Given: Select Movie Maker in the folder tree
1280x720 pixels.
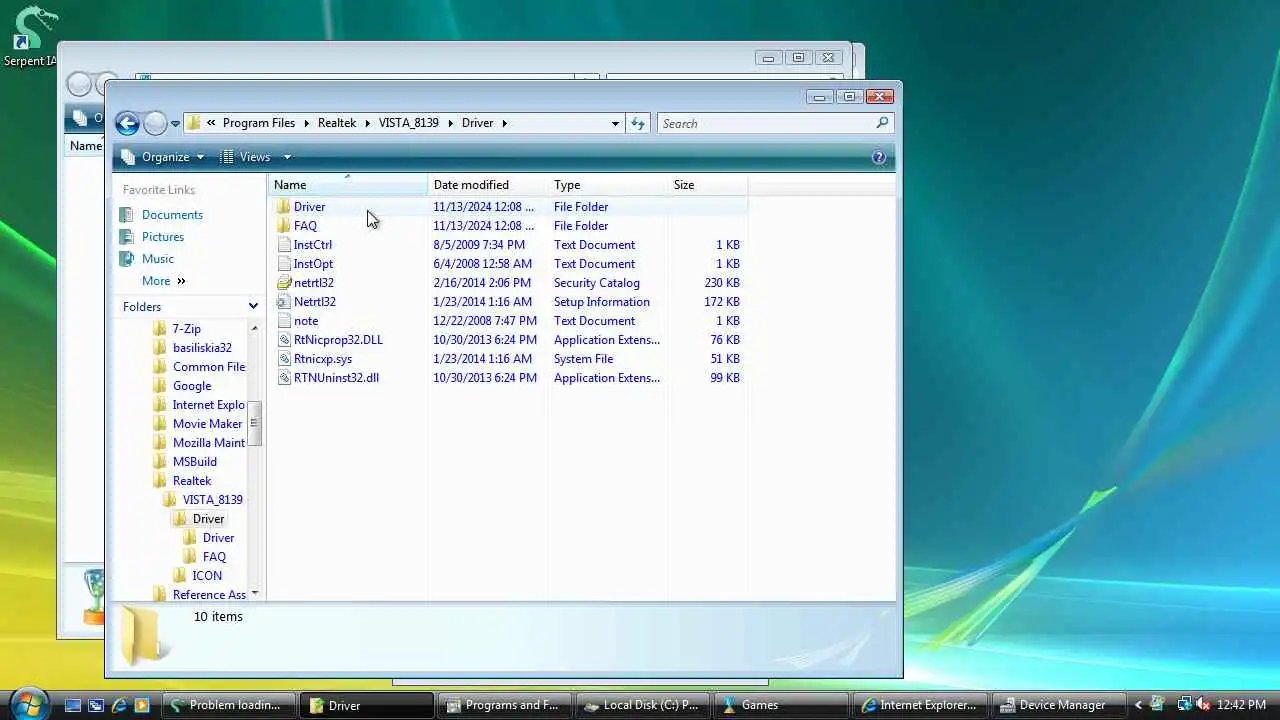Looking at the screenshot, I should tap(207, 424).
